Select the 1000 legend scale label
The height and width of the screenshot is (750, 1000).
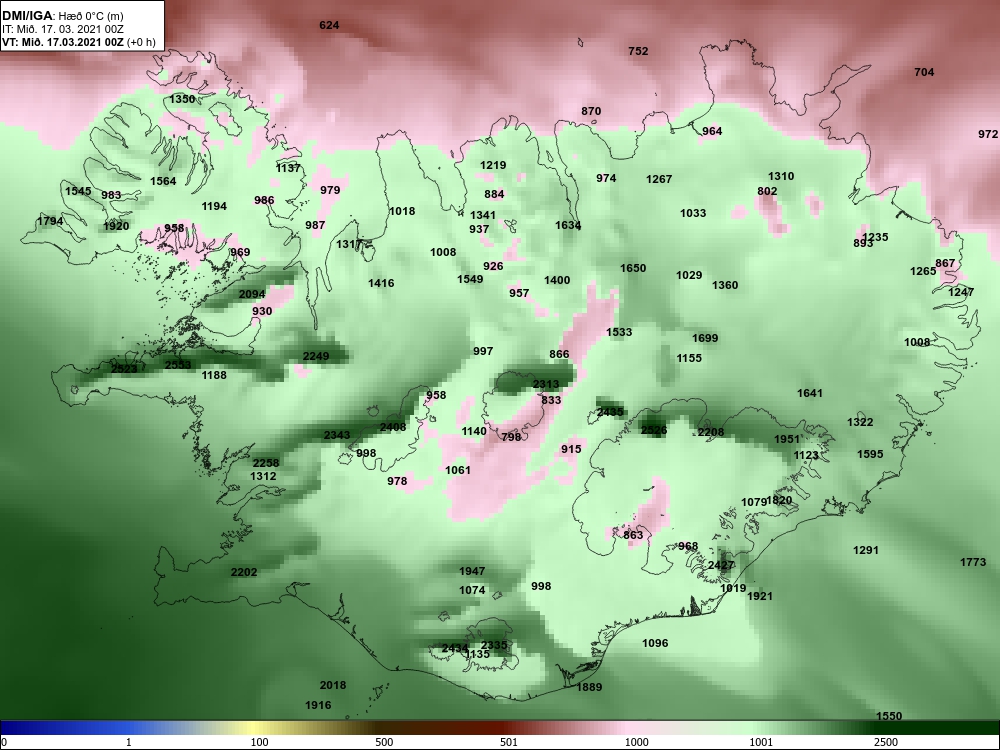[x=637, y=742]
